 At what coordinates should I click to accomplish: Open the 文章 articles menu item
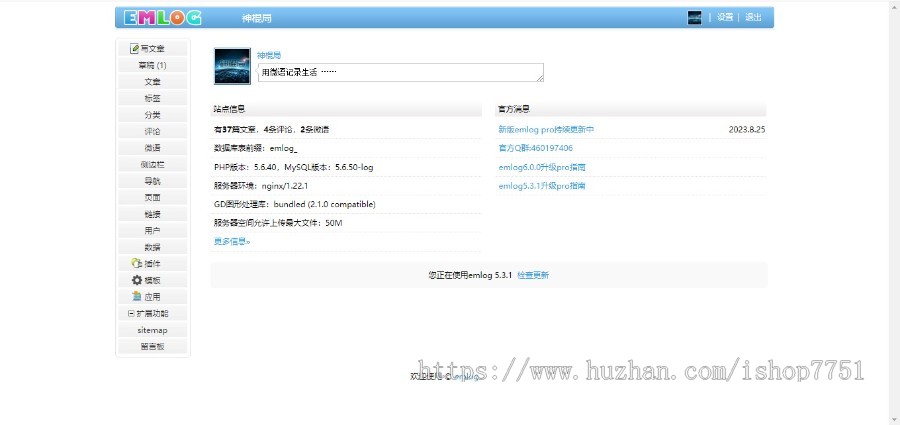coord(153,82)
